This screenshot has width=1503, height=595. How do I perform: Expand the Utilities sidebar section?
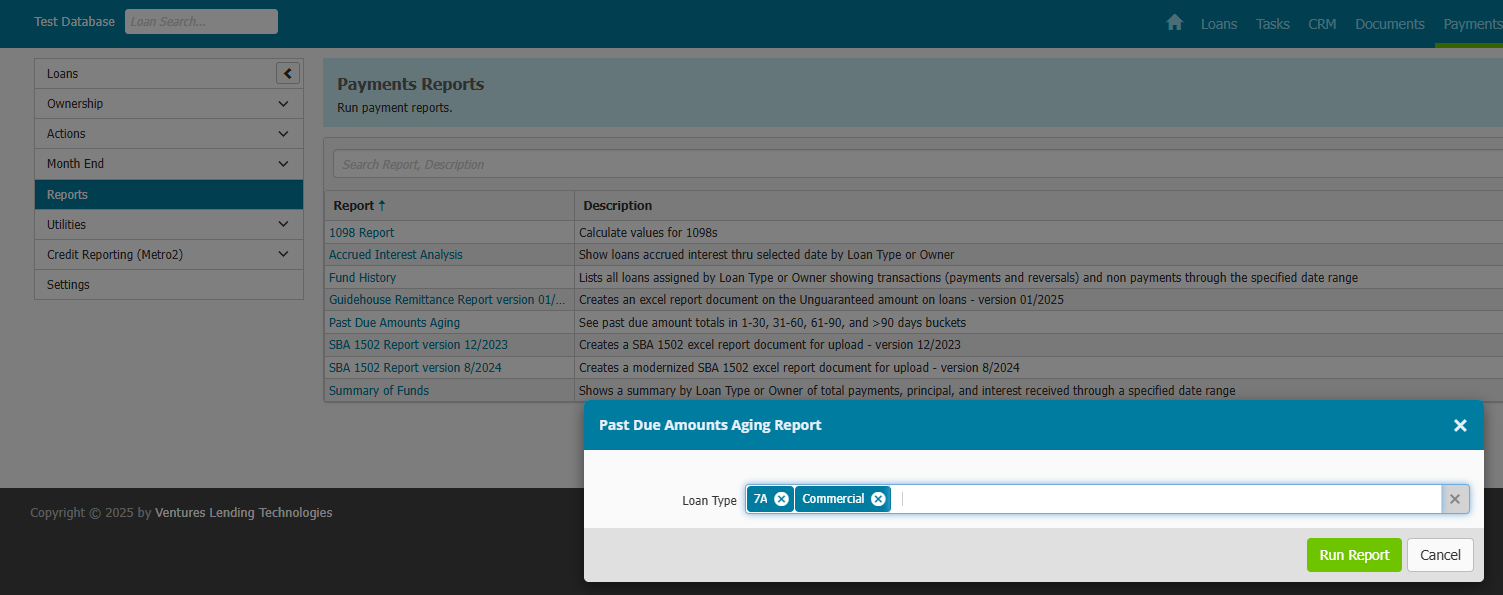169,225
